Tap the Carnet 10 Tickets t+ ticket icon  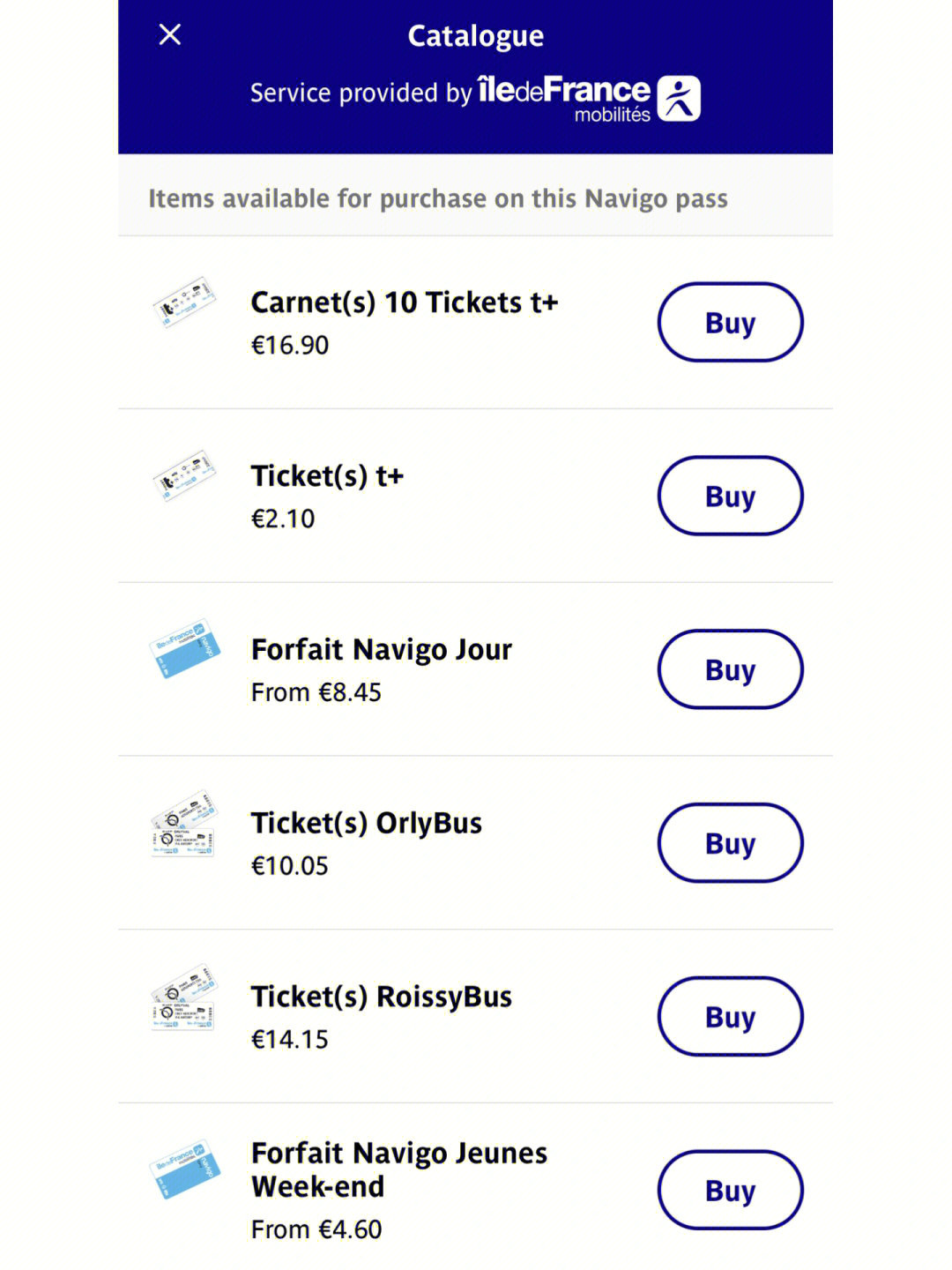click(184, 302)
